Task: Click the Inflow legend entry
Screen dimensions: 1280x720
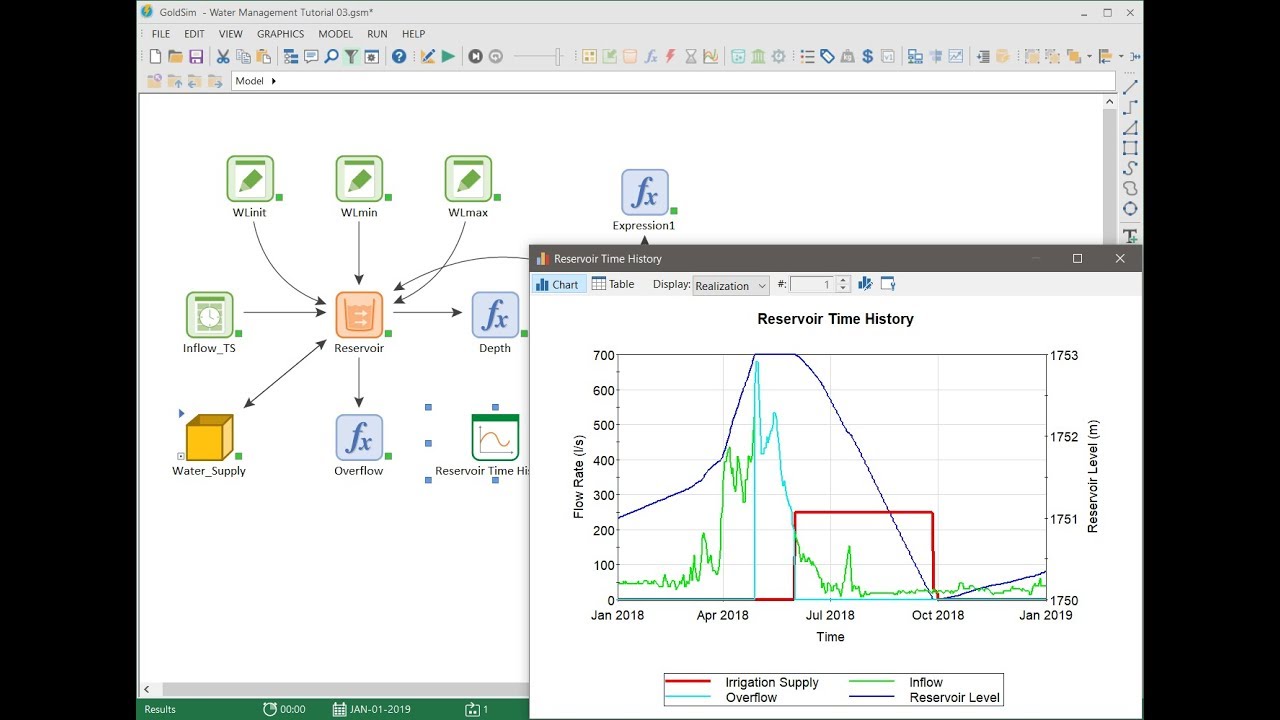Action: point(896,682)
